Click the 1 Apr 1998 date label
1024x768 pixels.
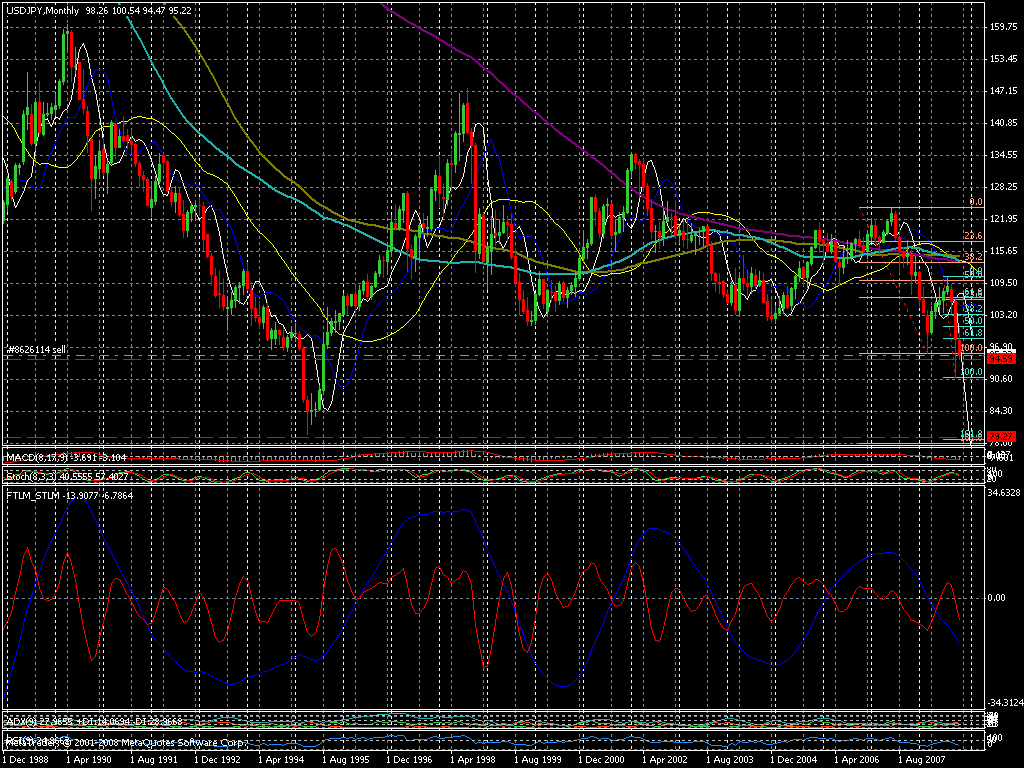[x=473, y=760]
